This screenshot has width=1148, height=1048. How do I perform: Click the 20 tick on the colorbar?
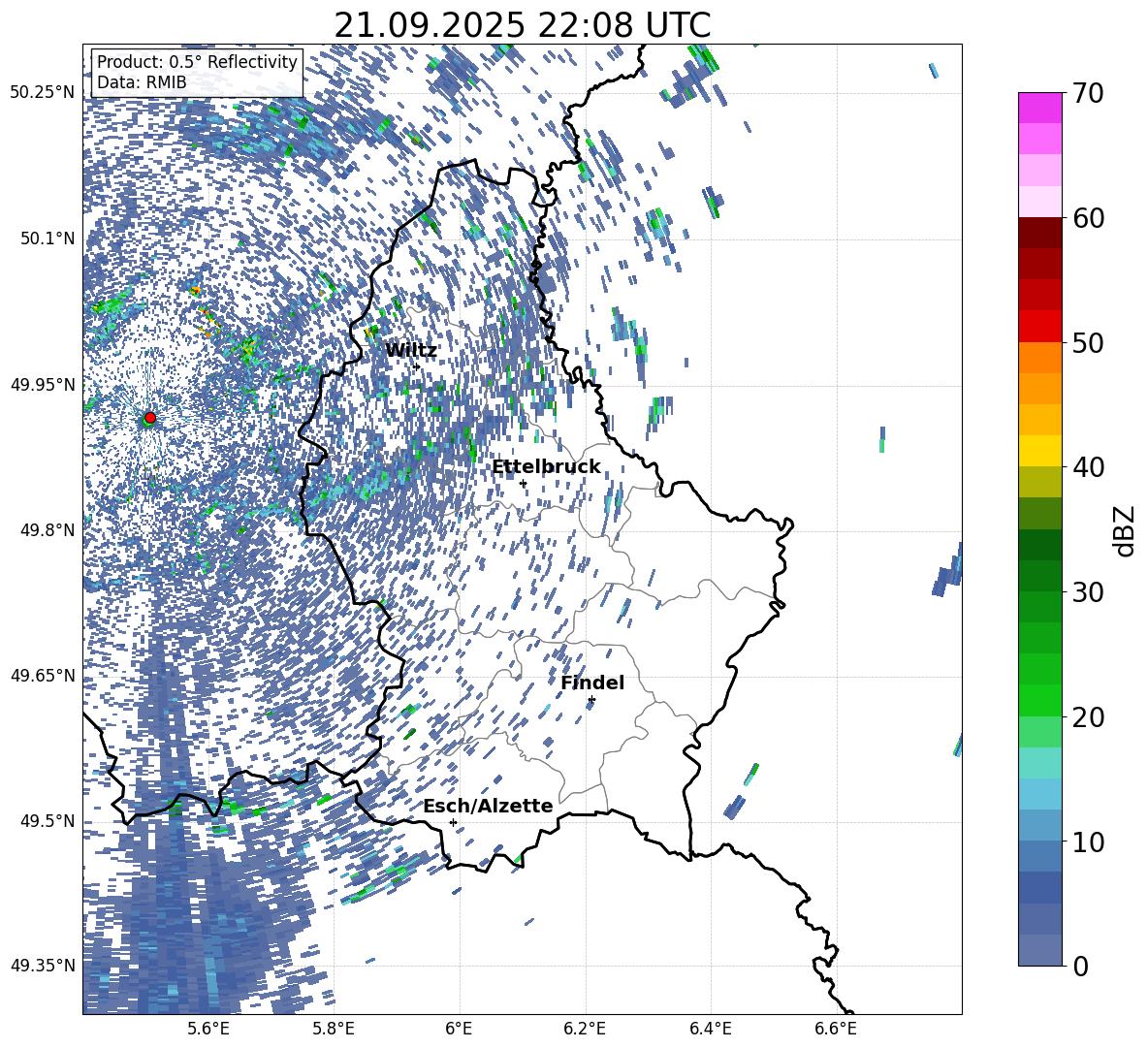point(1088,716)
